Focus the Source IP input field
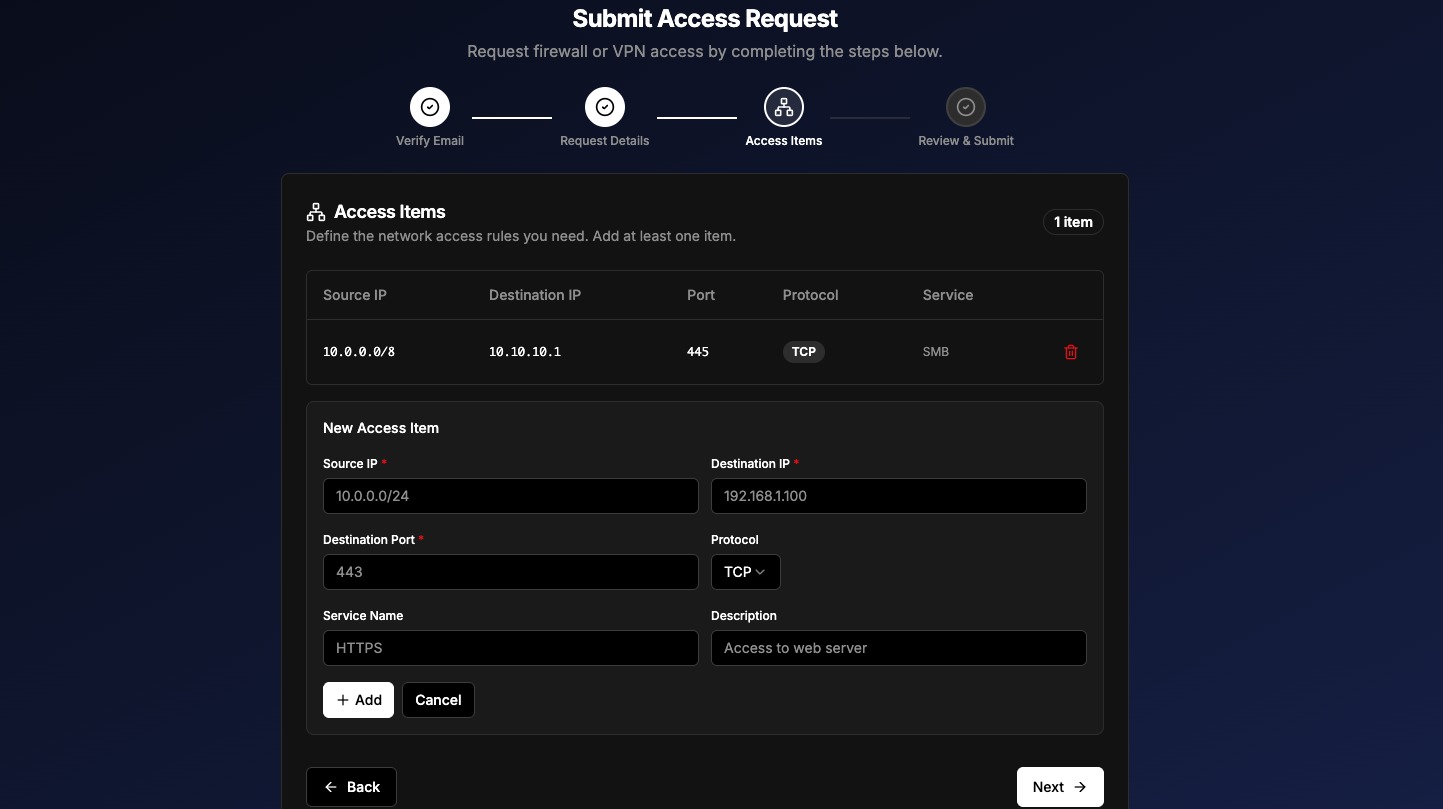The image size is (1443, 809). point(511,496)
